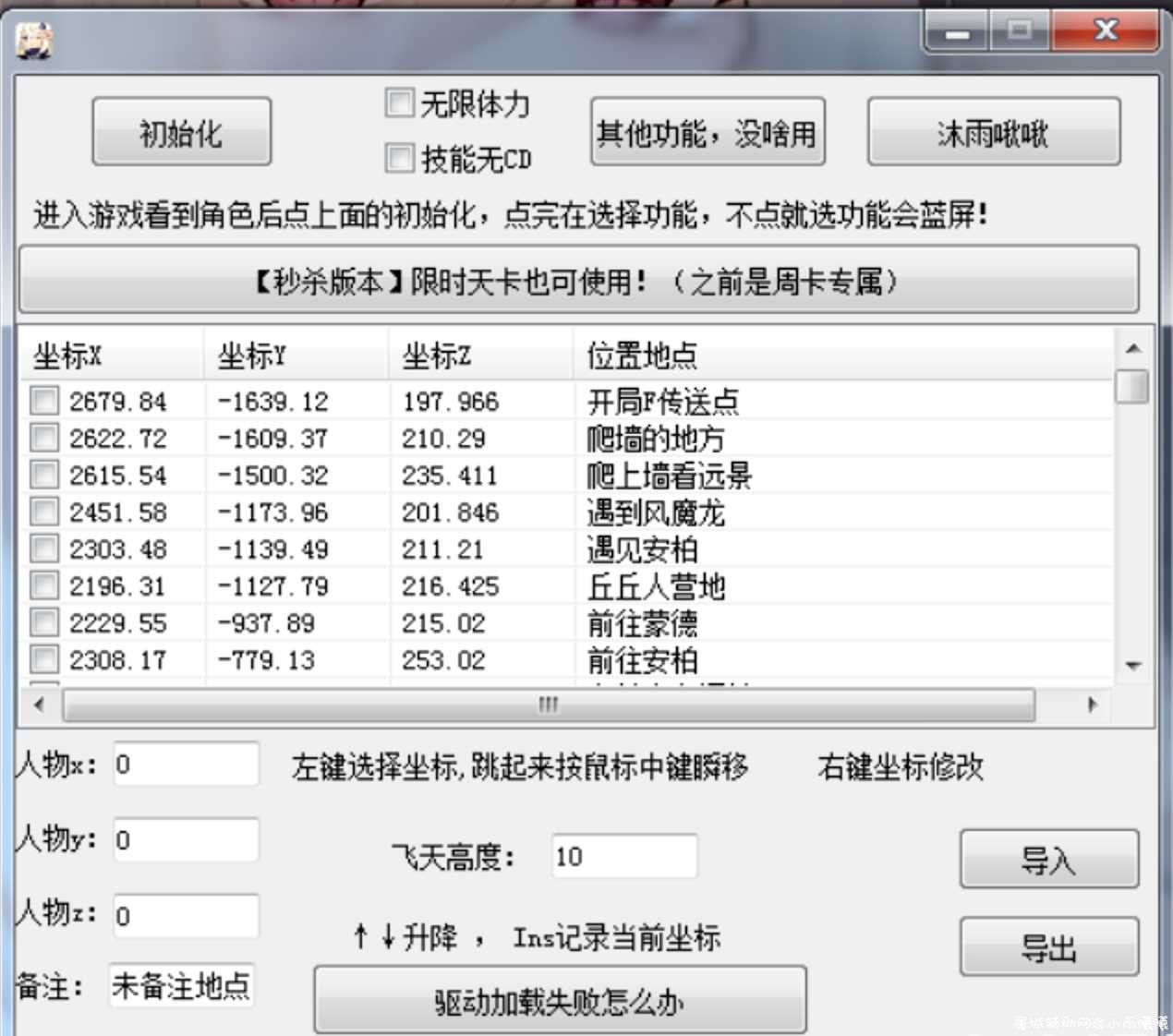This screenshot has width=1173, height=1036.
Task: Check the row for 开局F传送点
Action: click(44, 401)
